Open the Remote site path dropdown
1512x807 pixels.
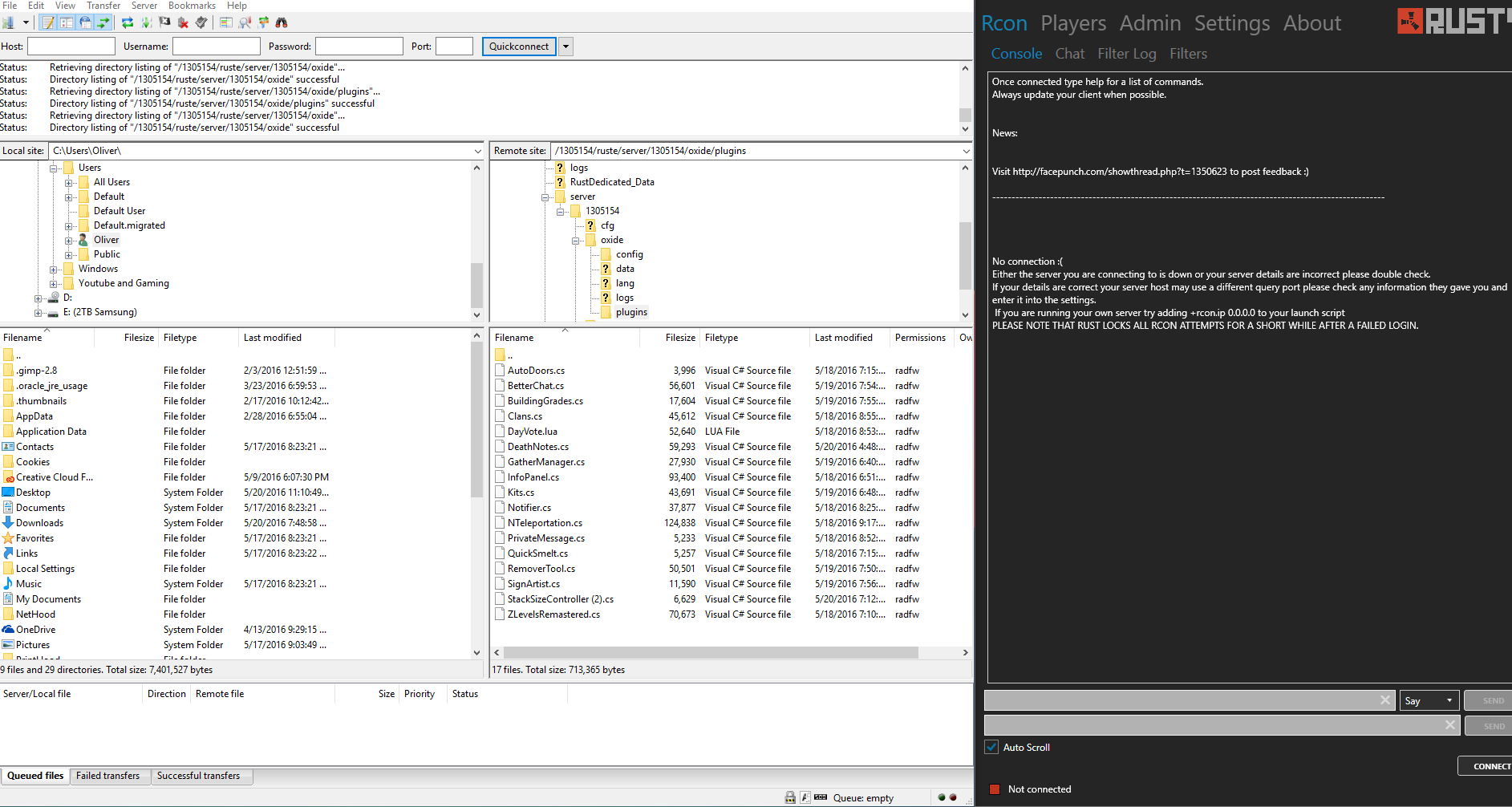tap(965, 151)
